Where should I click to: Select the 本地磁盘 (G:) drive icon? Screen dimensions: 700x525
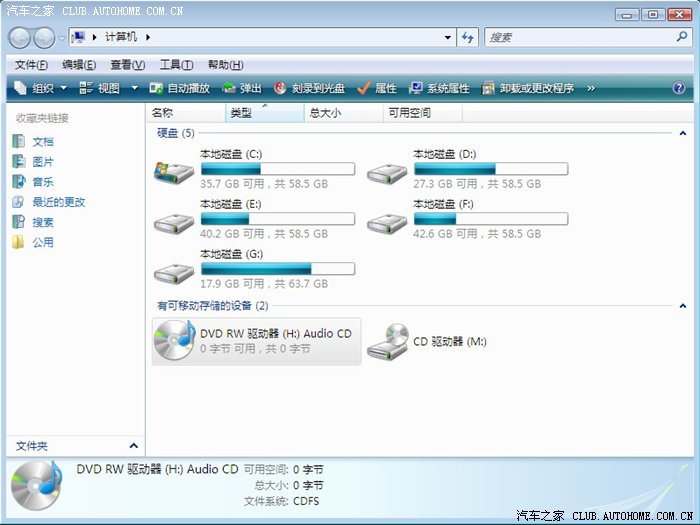174,273
